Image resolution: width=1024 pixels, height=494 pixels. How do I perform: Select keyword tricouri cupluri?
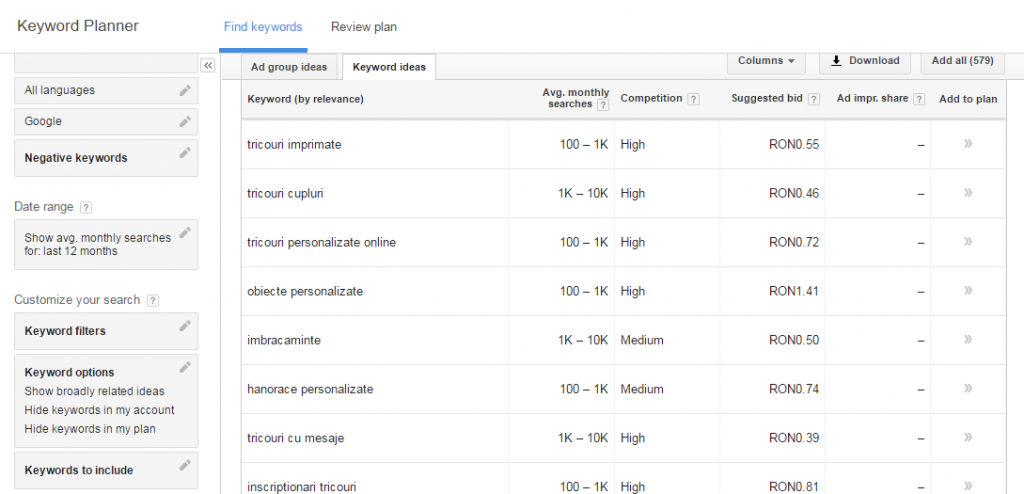click(285, 194)
